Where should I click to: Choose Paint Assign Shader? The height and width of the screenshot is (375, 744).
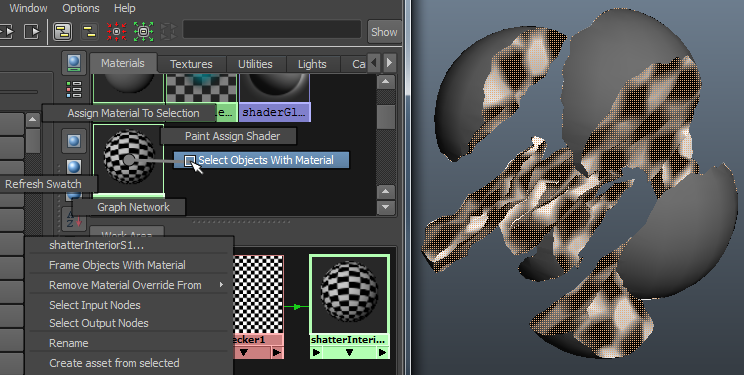pos(229,136)
